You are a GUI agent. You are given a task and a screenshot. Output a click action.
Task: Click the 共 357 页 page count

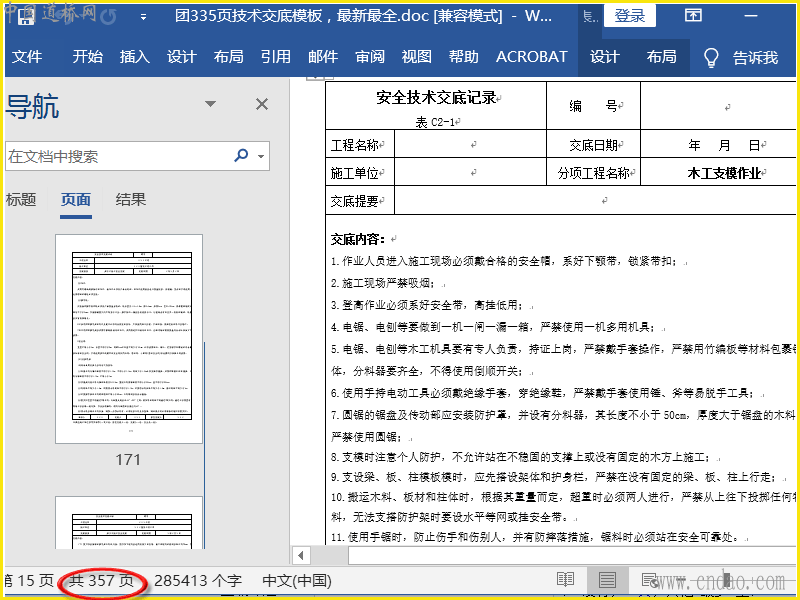(101, 580)
